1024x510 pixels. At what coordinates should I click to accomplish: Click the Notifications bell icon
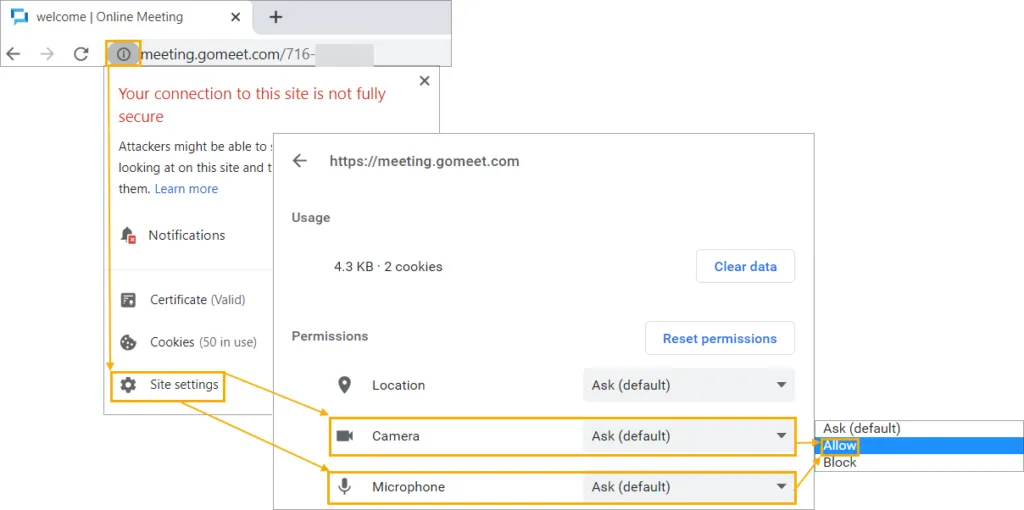128,235
